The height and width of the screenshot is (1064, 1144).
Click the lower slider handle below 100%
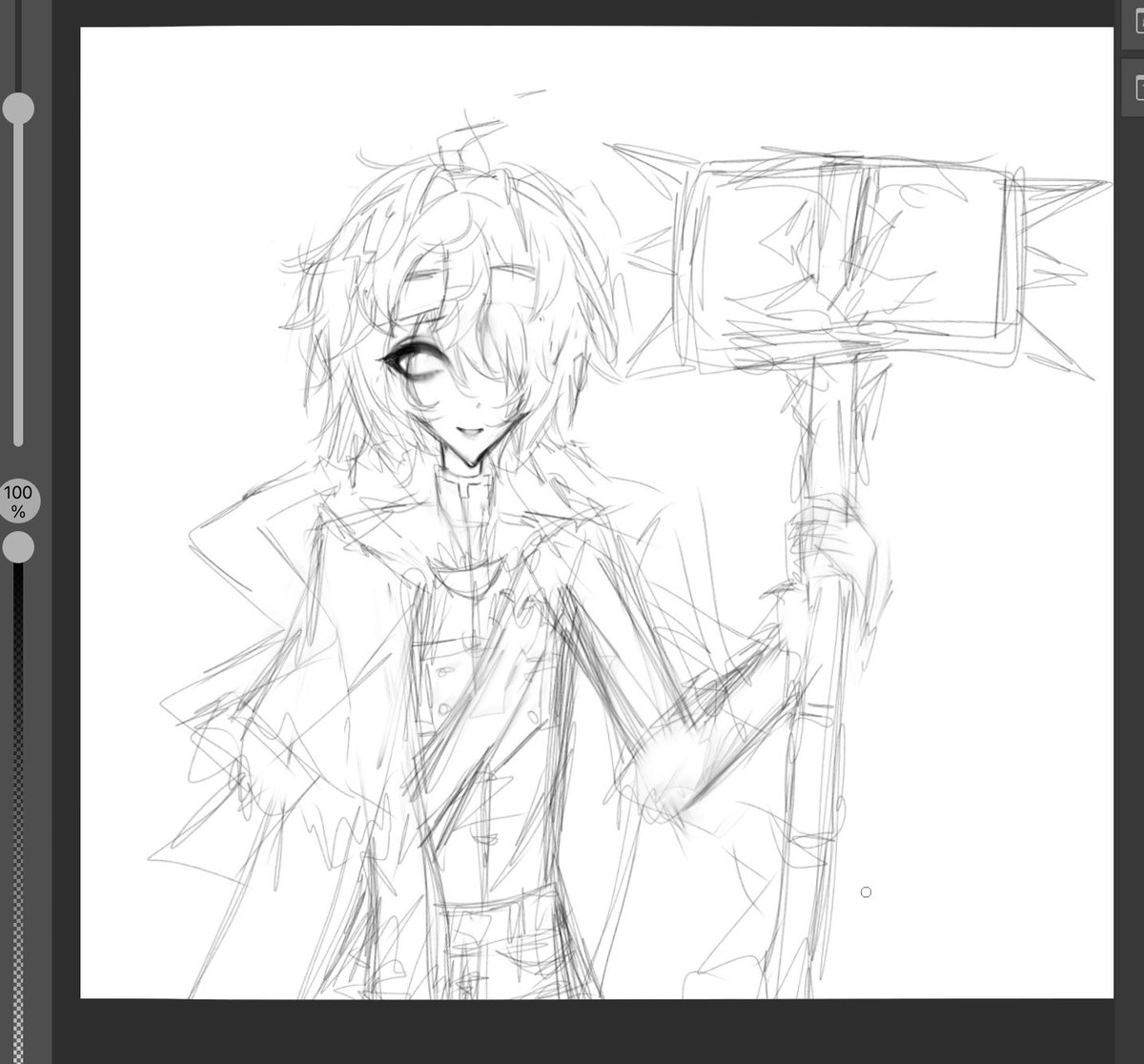pos(18,547)
